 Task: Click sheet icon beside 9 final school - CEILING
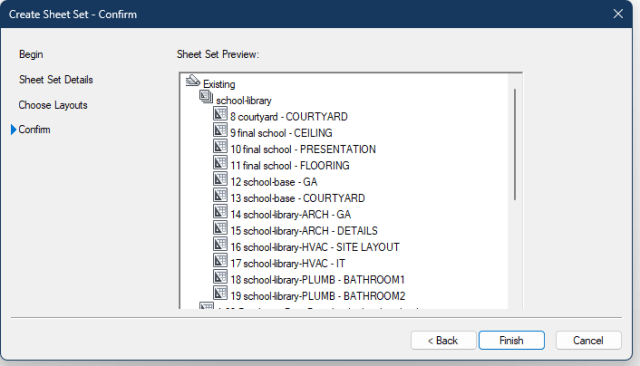tap(220, 130)
